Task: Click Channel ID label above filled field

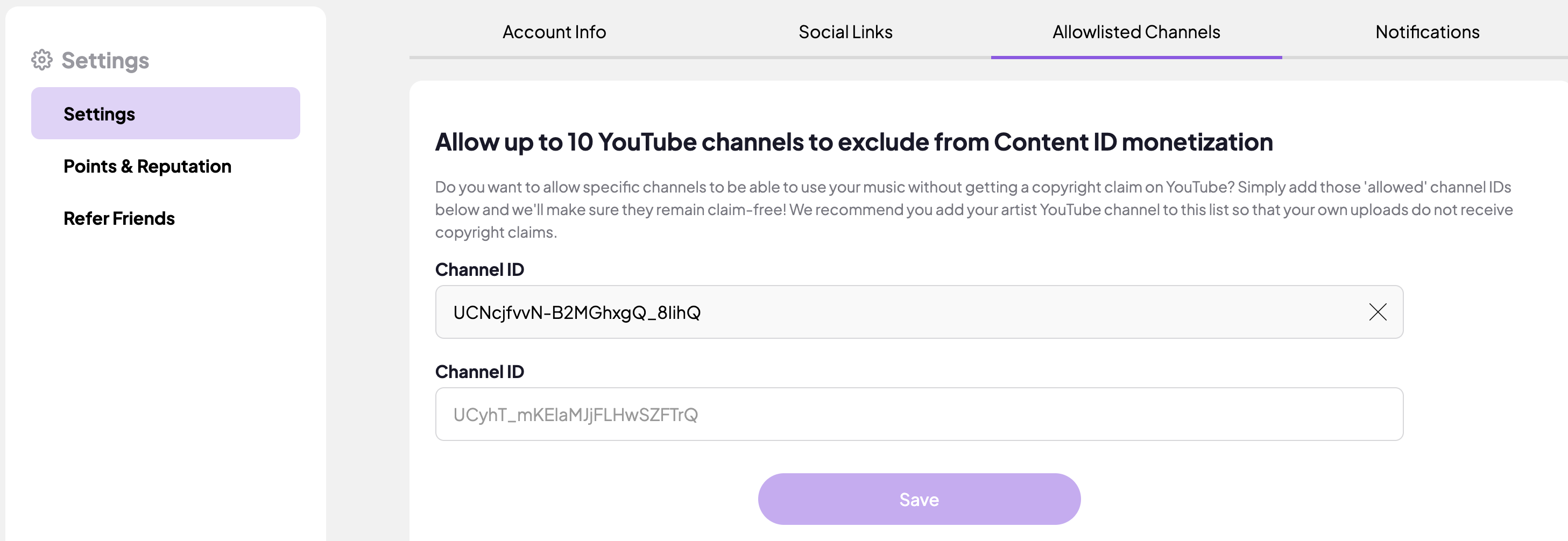Action: point(479,269)
